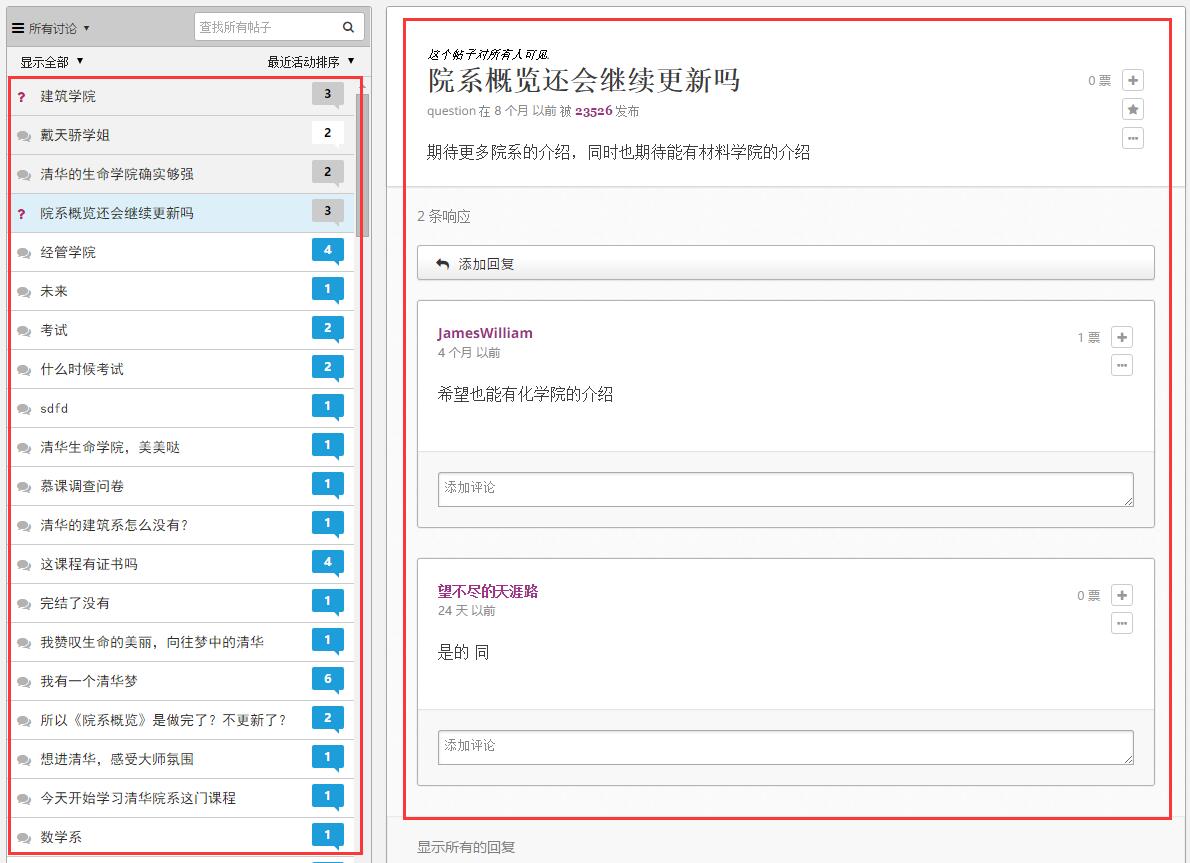Click the search magnifier icon
Screen dimensions: 1190x863
point(348,27)
